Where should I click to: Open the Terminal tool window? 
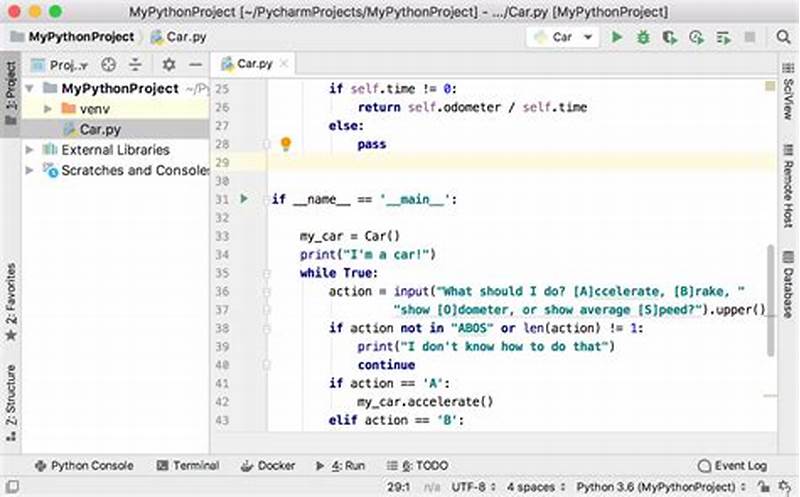pyautogui.click(x=188, y=465)
